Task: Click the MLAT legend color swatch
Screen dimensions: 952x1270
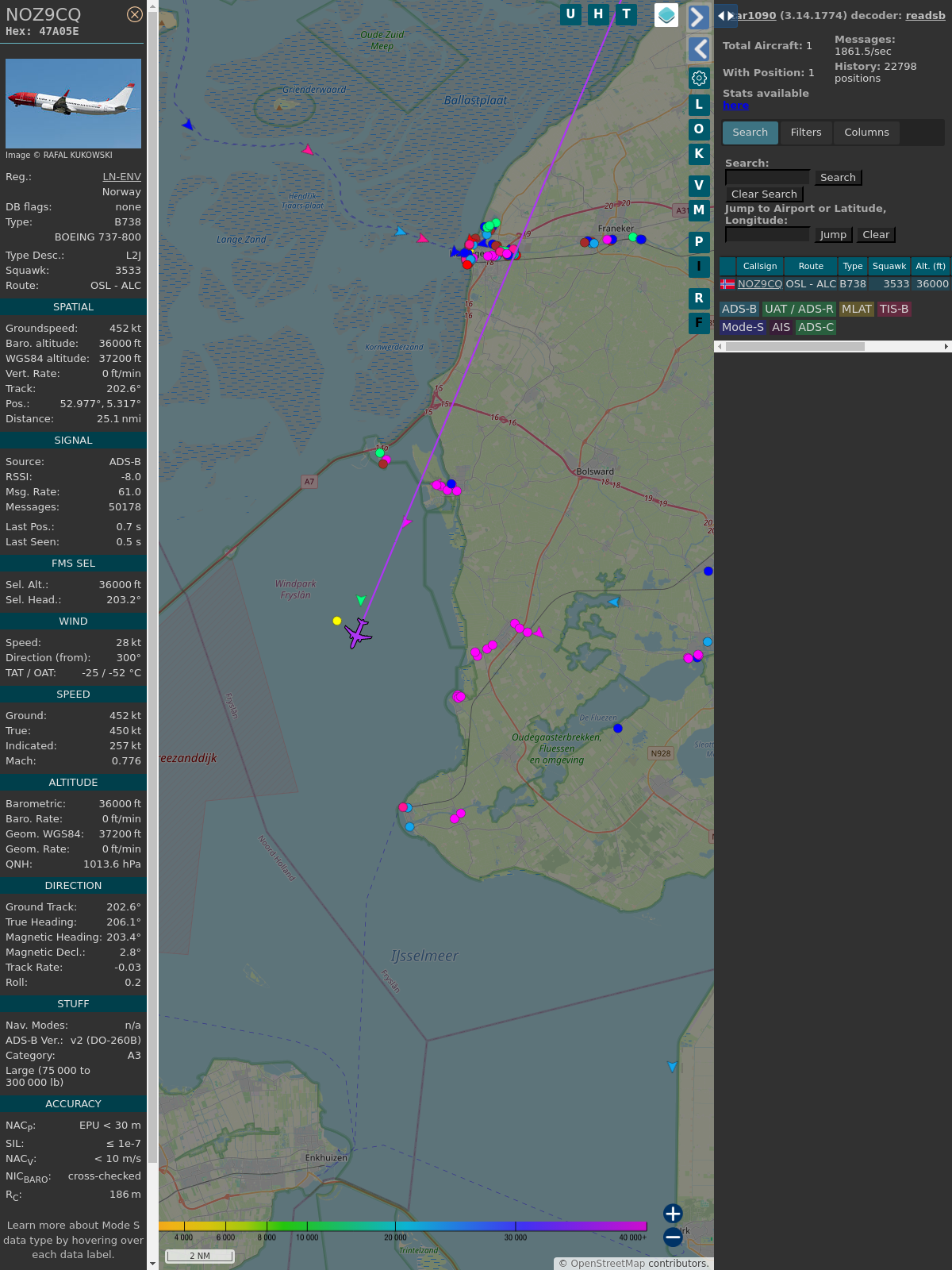Action: (857, 309)
